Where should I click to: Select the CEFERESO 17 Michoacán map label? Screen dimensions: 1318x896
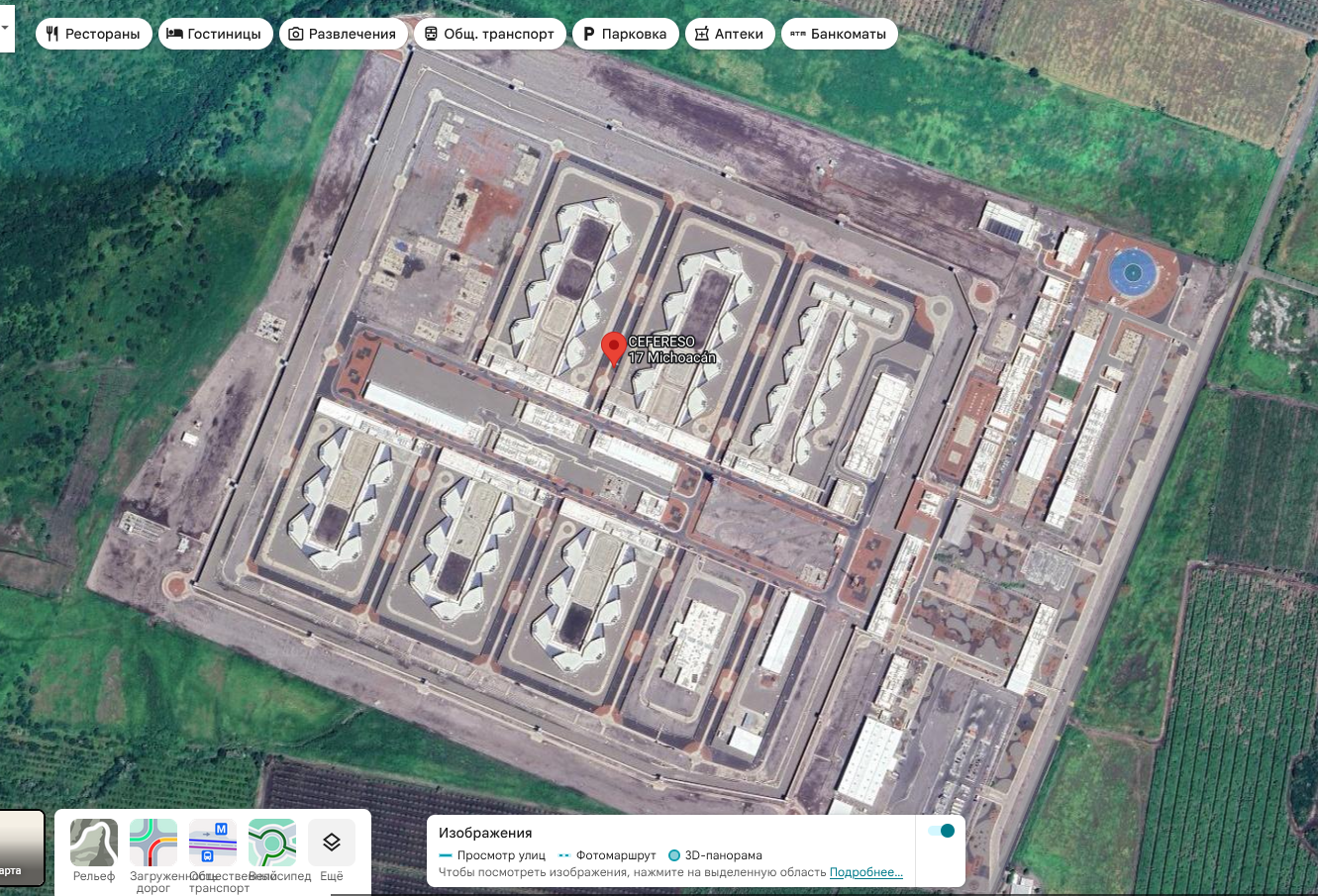pos(672,349)
